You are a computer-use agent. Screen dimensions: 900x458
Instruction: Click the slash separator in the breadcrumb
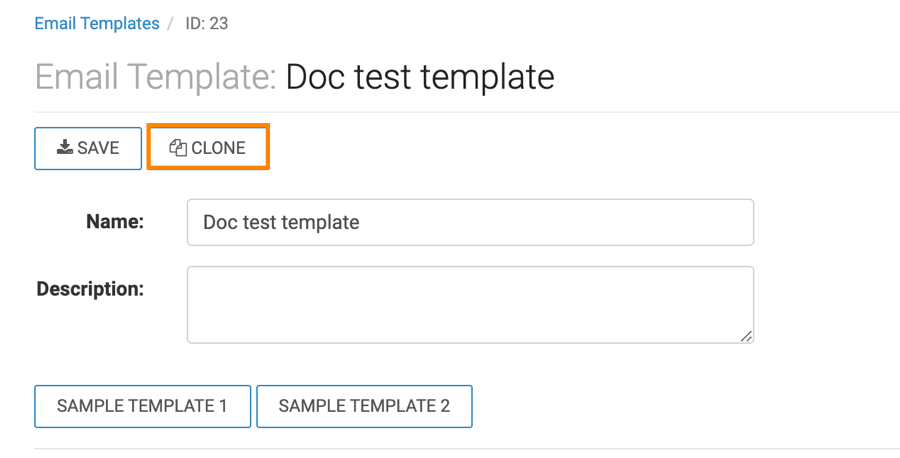point(170,24)
